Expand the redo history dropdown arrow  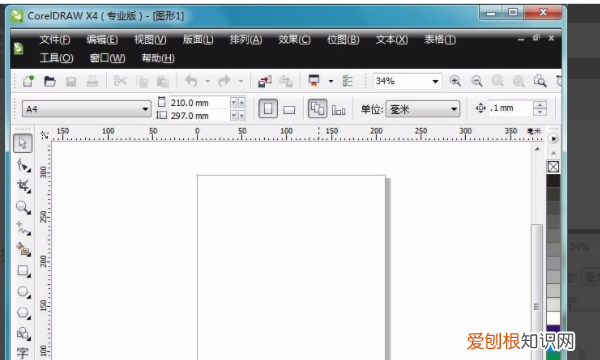(x=241, y=81)
